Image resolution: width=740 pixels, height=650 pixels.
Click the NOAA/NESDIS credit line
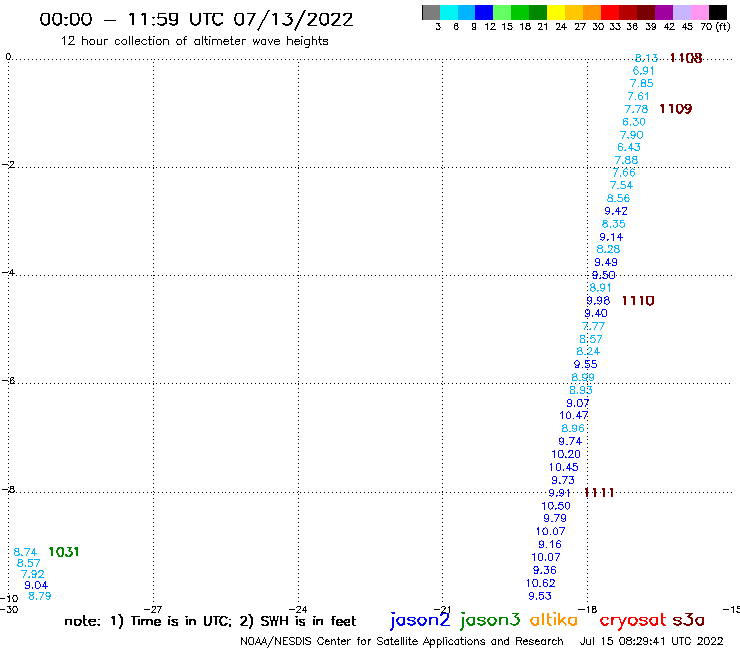point(402,642)
